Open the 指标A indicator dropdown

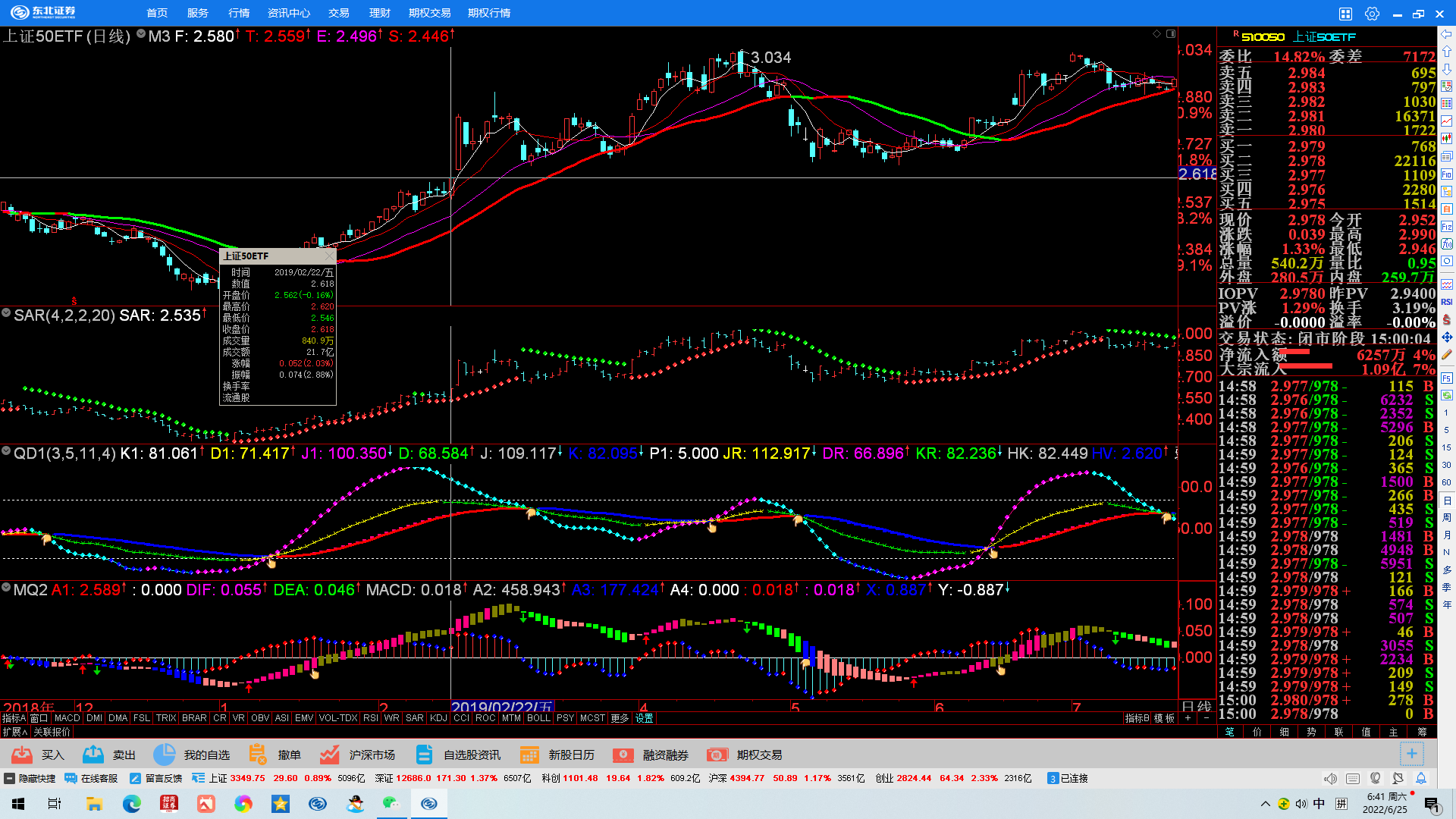(x=14, y=718)
